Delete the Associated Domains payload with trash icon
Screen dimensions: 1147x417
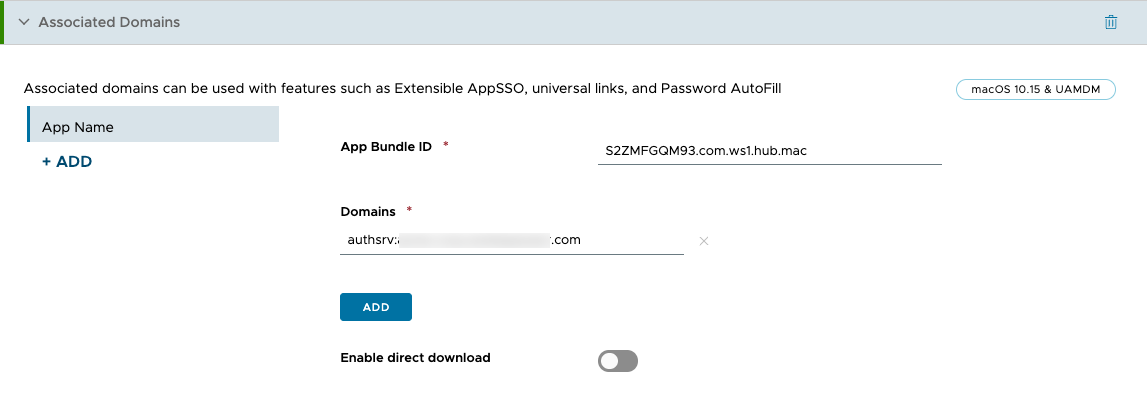click(1110, 22)
